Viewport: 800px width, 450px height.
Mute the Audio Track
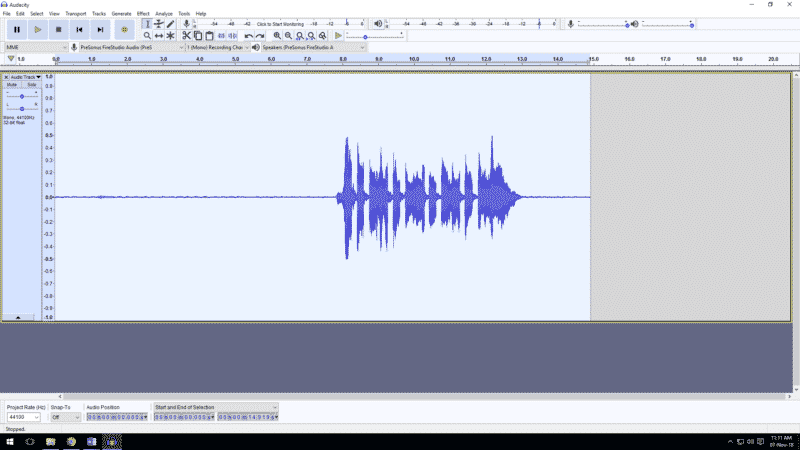[13, 85]
